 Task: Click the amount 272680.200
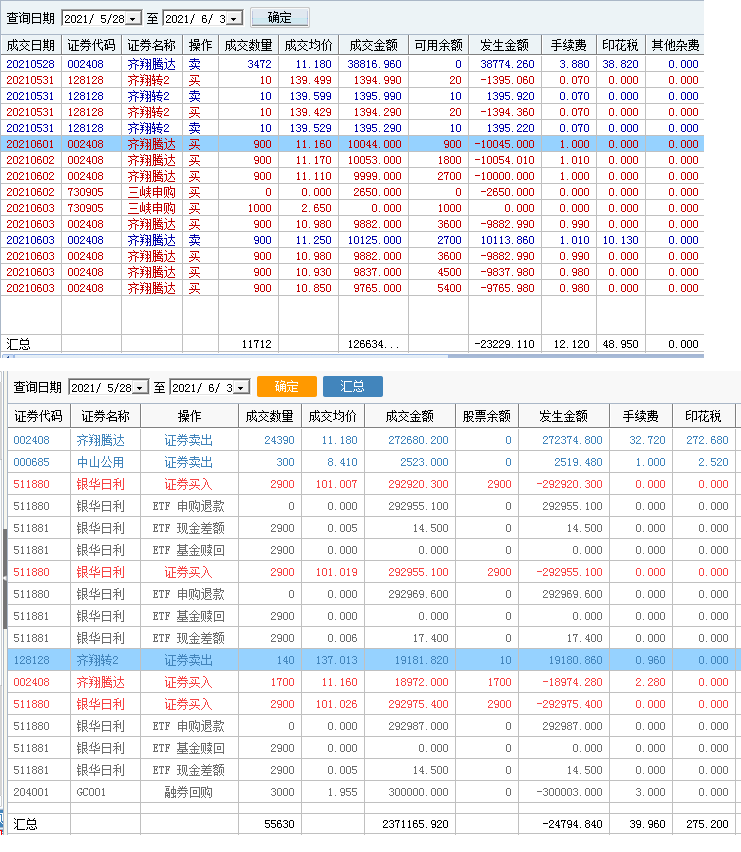[x=418, y=440]
